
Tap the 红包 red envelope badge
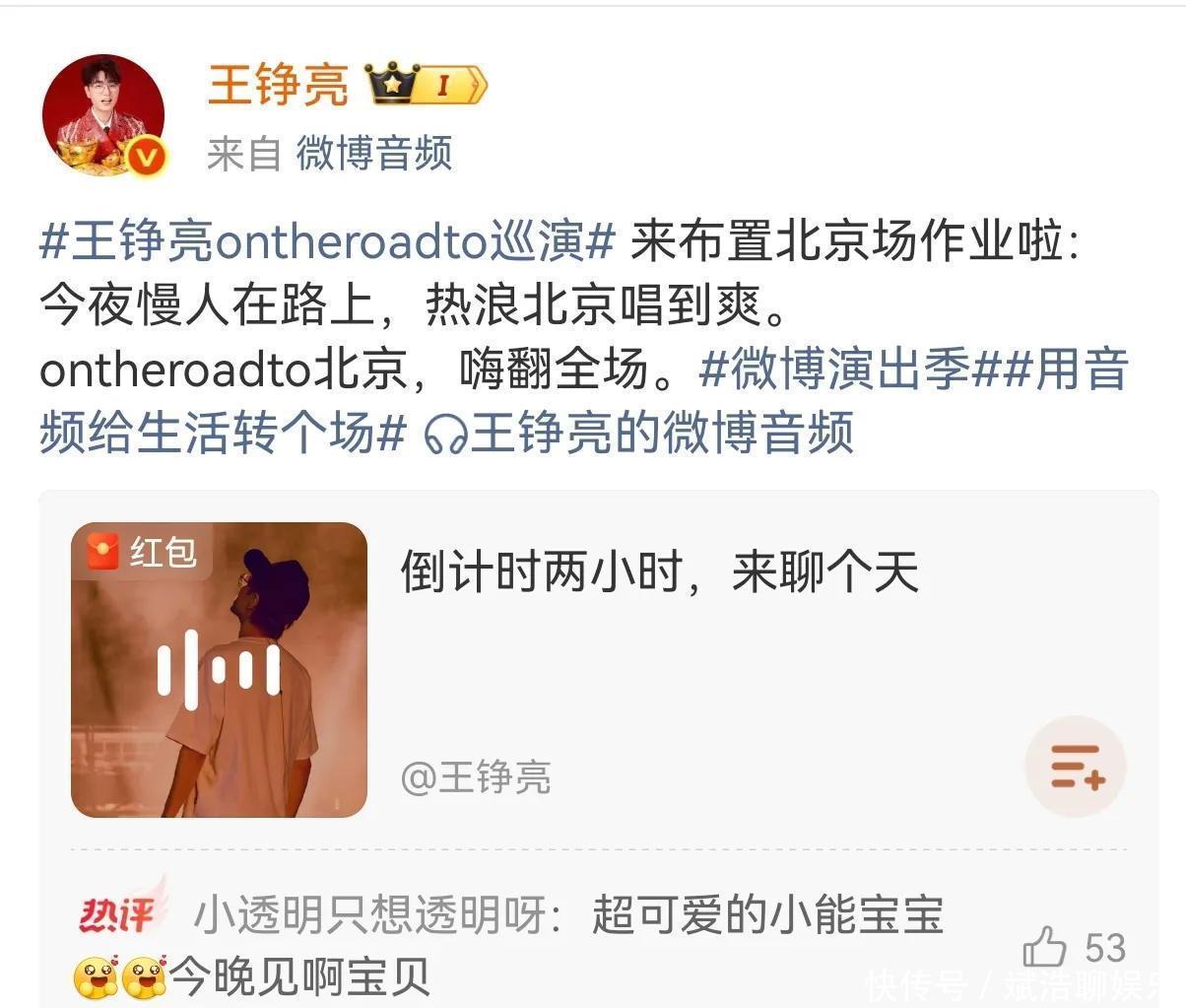click(143, 552)
